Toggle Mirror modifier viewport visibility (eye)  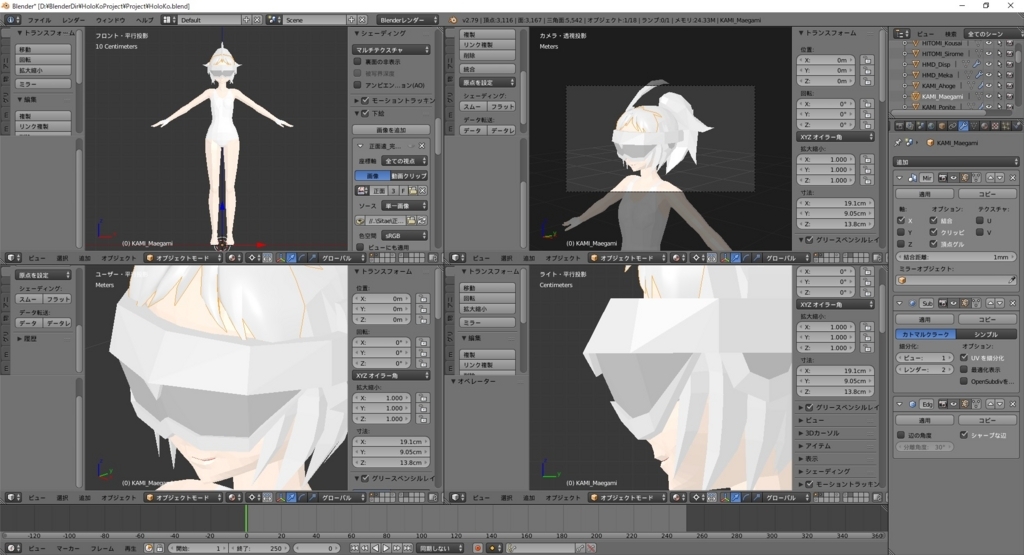953,178
